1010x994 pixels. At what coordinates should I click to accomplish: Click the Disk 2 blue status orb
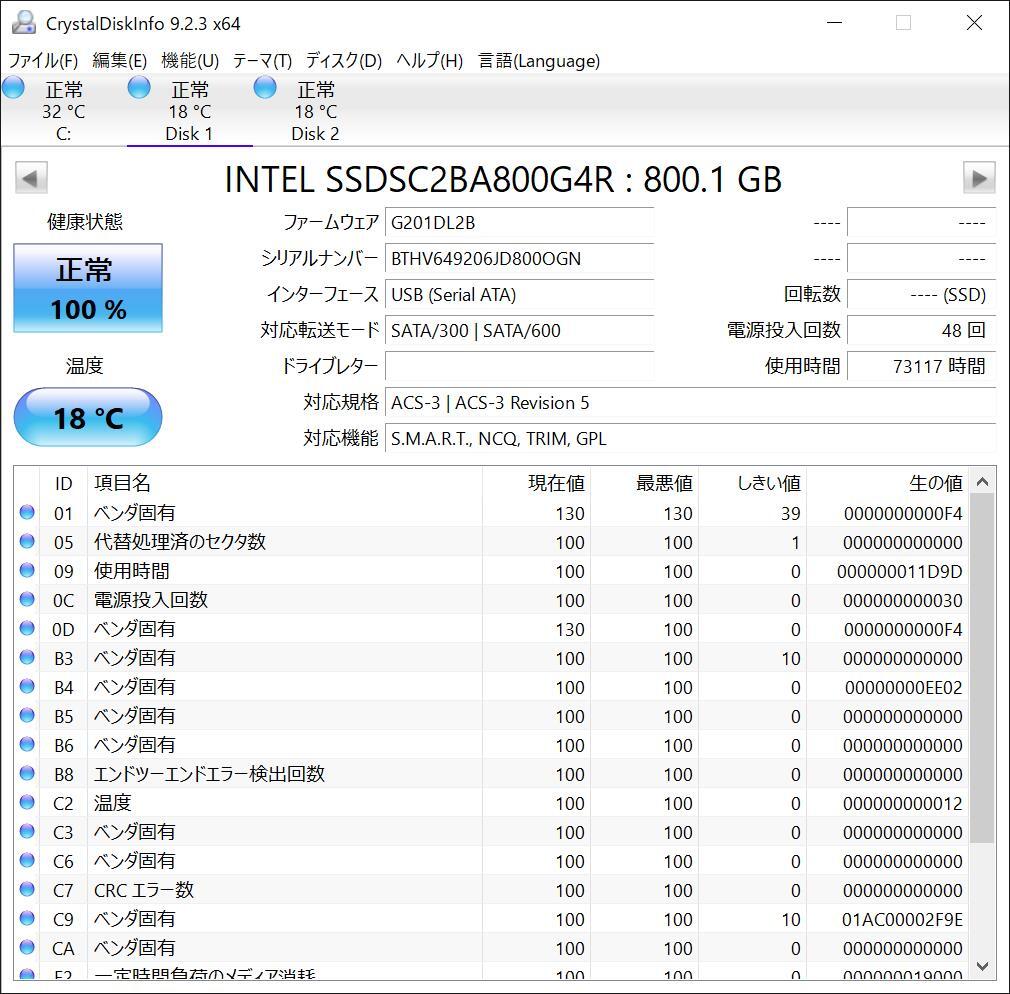(265, 88)
